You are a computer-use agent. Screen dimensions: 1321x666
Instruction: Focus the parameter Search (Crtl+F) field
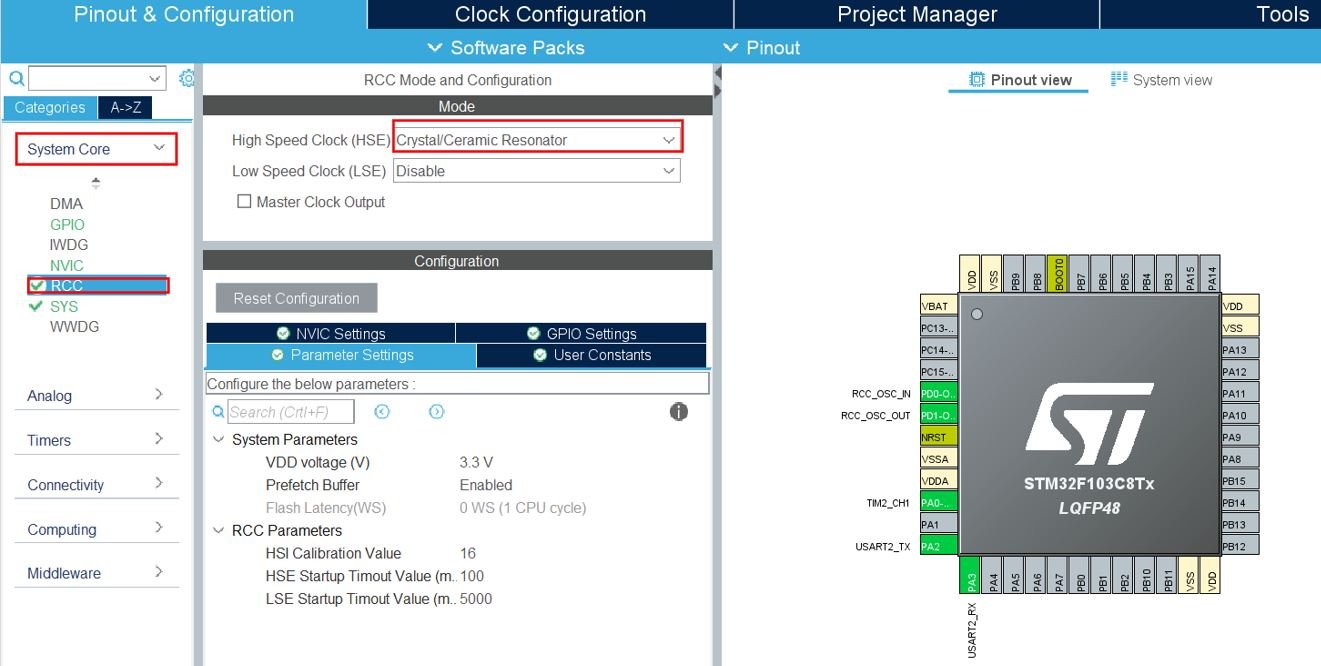click(291, 412)
